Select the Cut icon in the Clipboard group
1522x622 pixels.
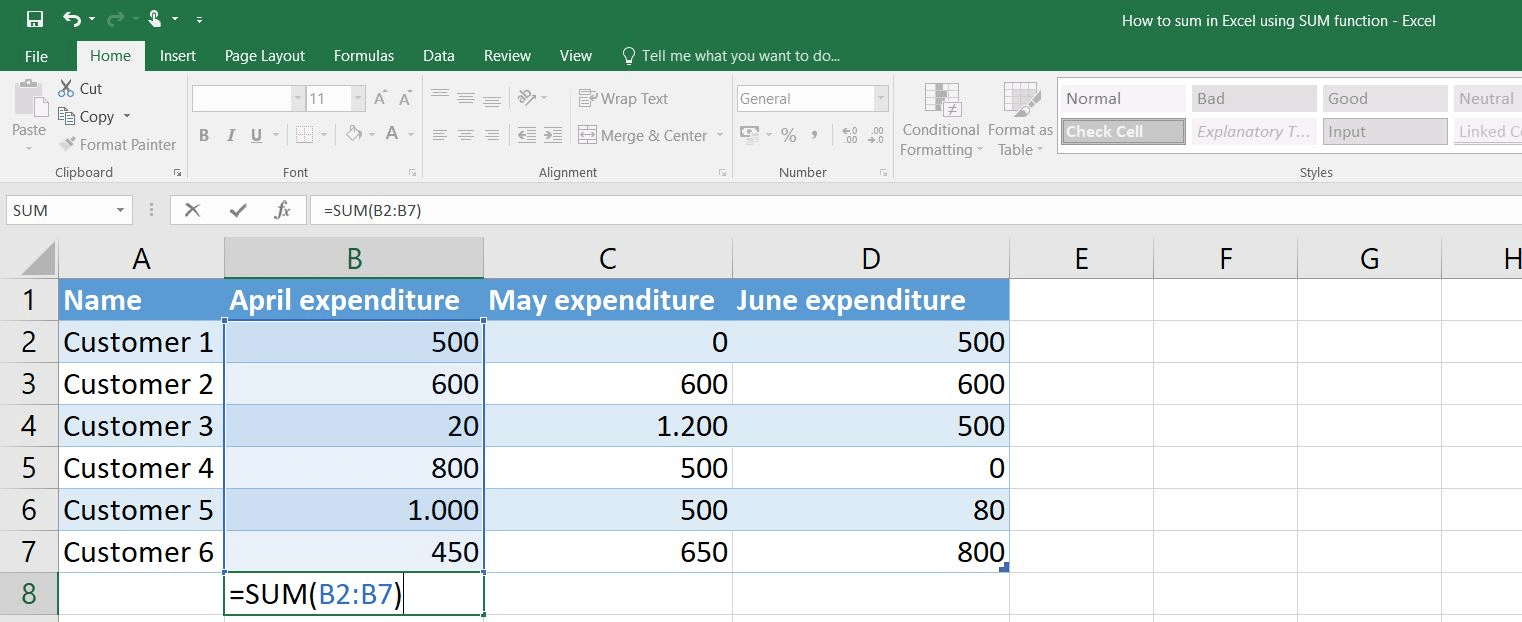68,88
